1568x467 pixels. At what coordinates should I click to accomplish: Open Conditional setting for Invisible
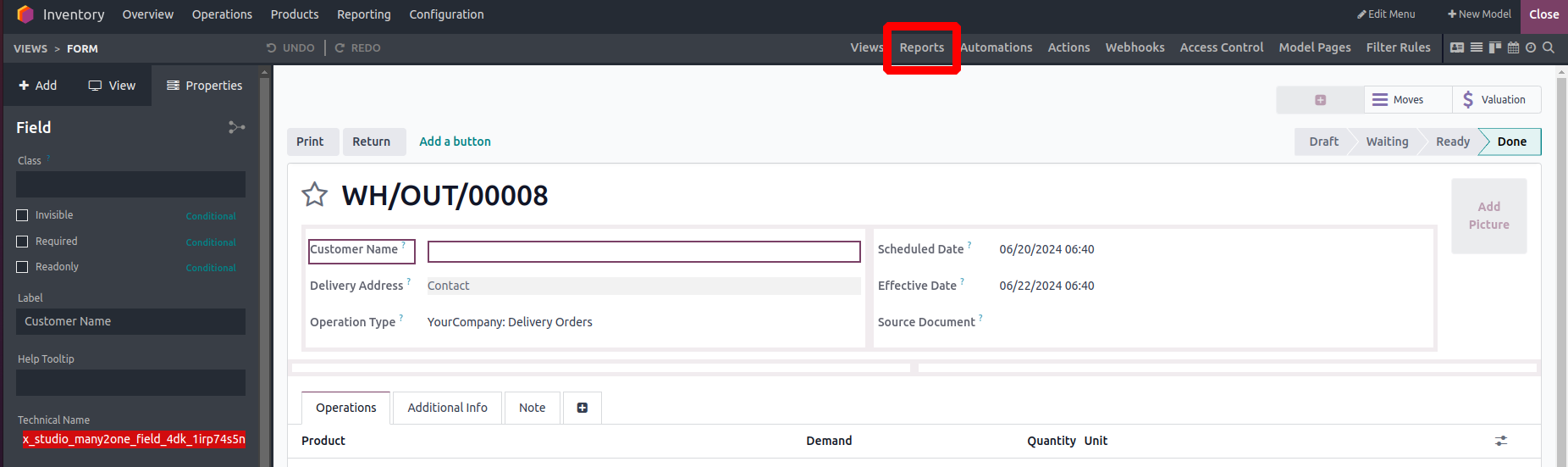coord(211,216)
